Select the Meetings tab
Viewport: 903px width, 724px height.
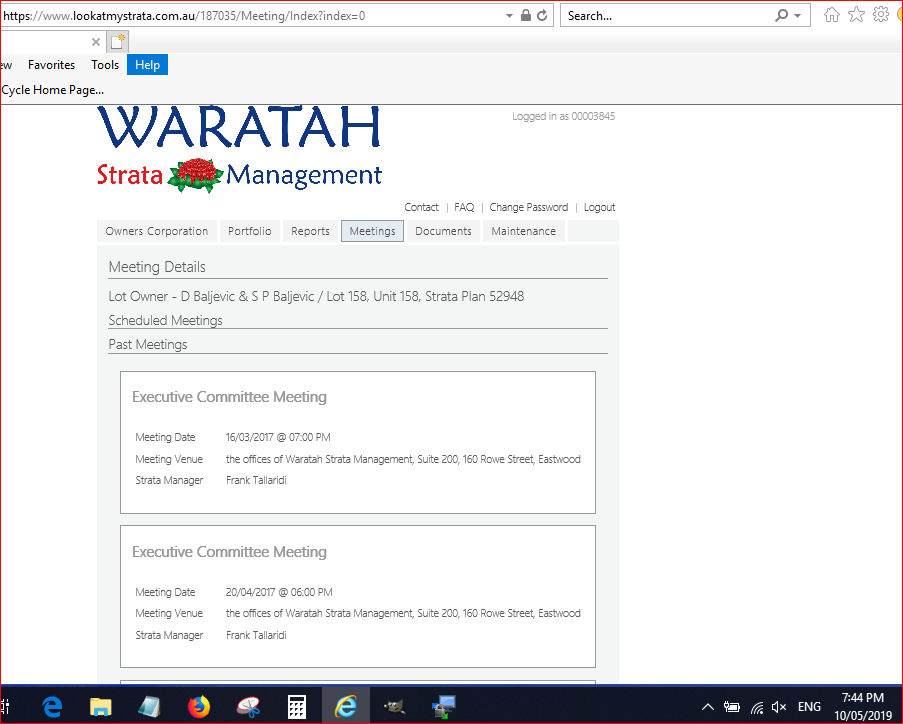coord(372,231)
